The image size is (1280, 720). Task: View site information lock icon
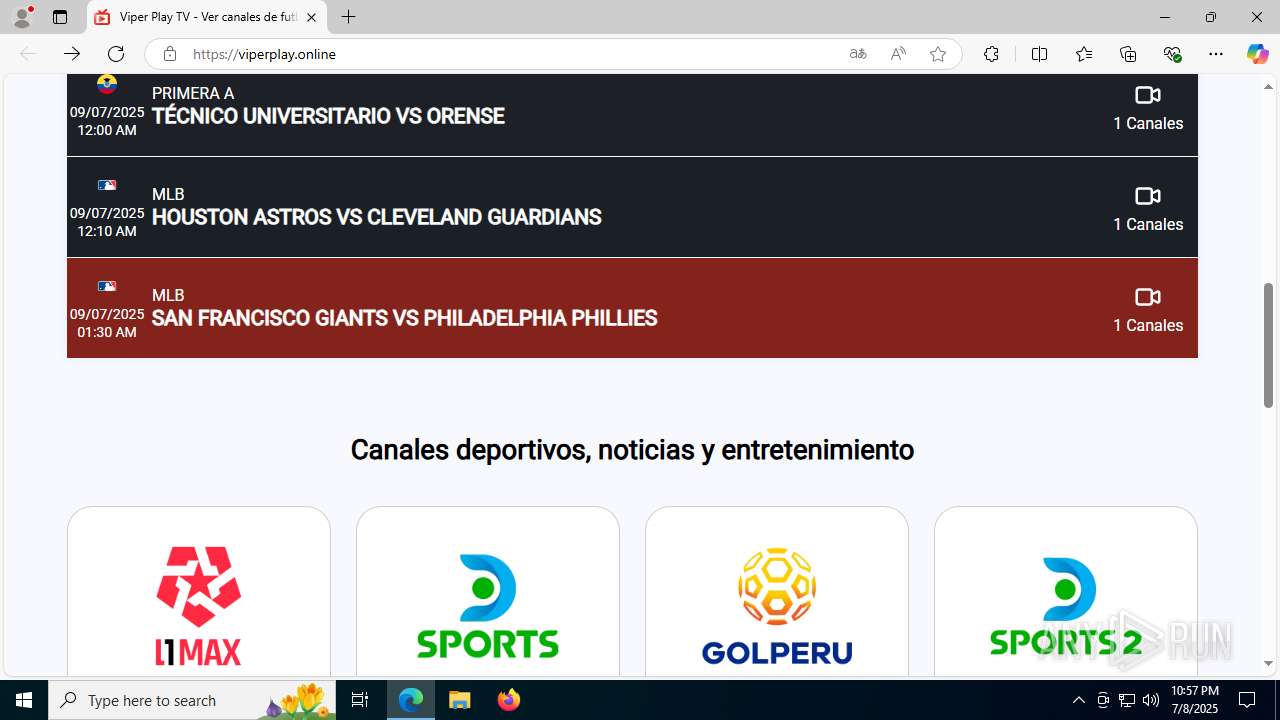(x=170, y=54)
